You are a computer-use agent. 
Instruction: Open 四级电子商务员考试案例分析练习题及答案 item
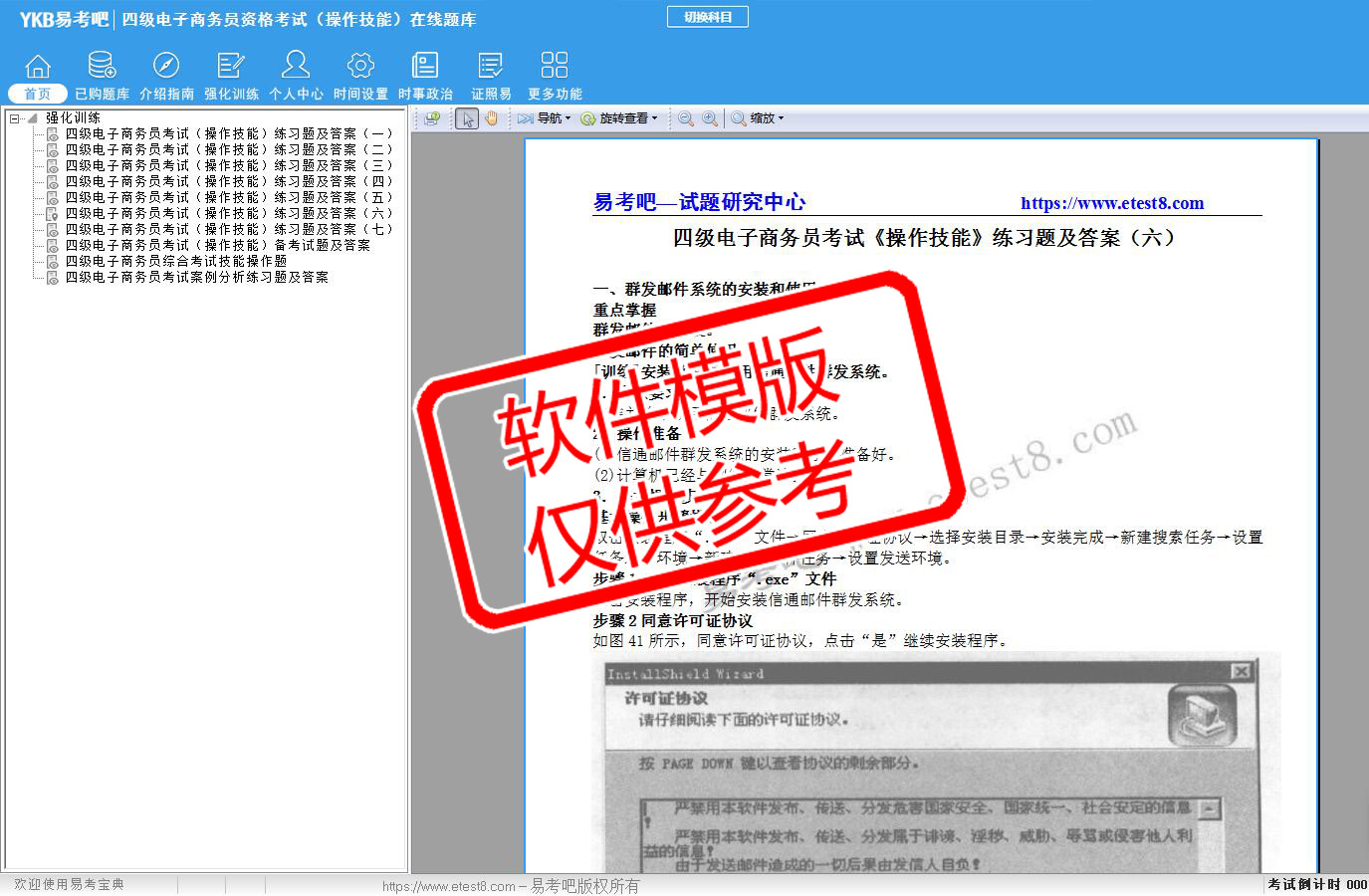tap(197, 277)
